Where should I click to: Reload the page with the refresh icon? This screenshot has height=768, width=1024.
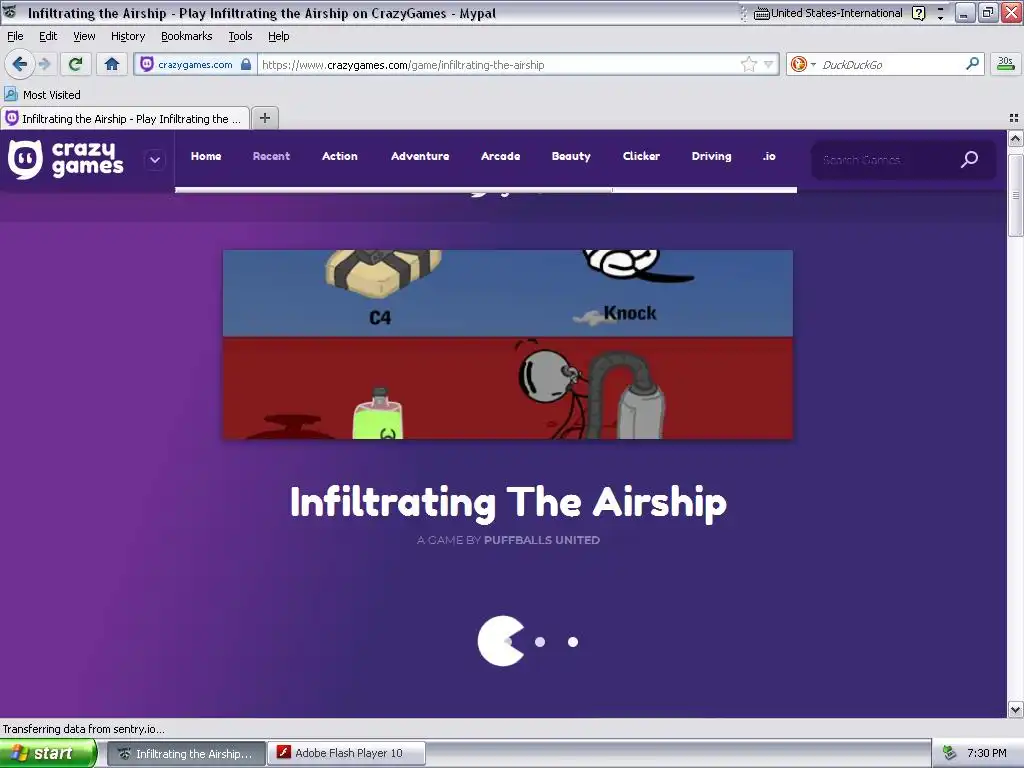tap(76, 64)
